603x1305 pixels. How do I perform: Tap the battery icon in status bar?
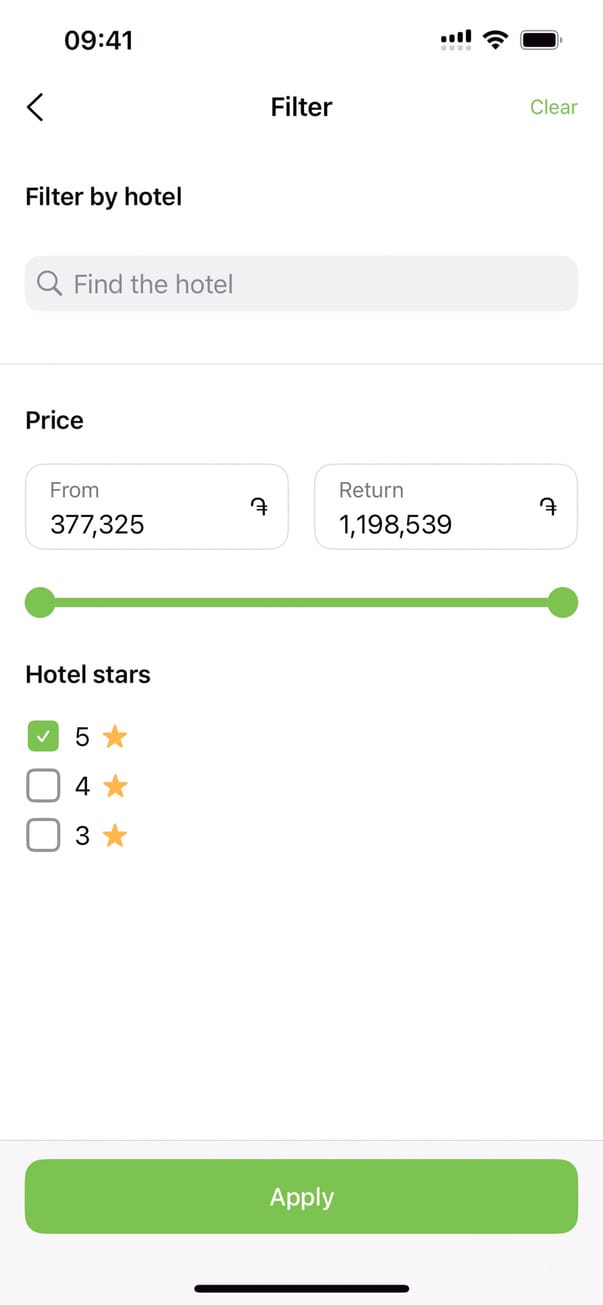[x=541, y=40]
